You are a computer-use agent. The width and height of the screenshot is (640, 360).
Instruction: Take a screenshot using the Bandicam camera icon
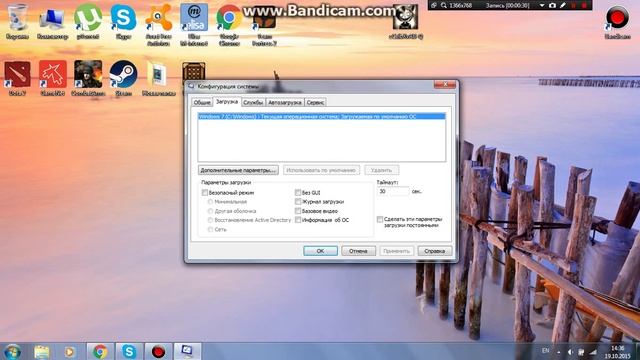point(552,5)
